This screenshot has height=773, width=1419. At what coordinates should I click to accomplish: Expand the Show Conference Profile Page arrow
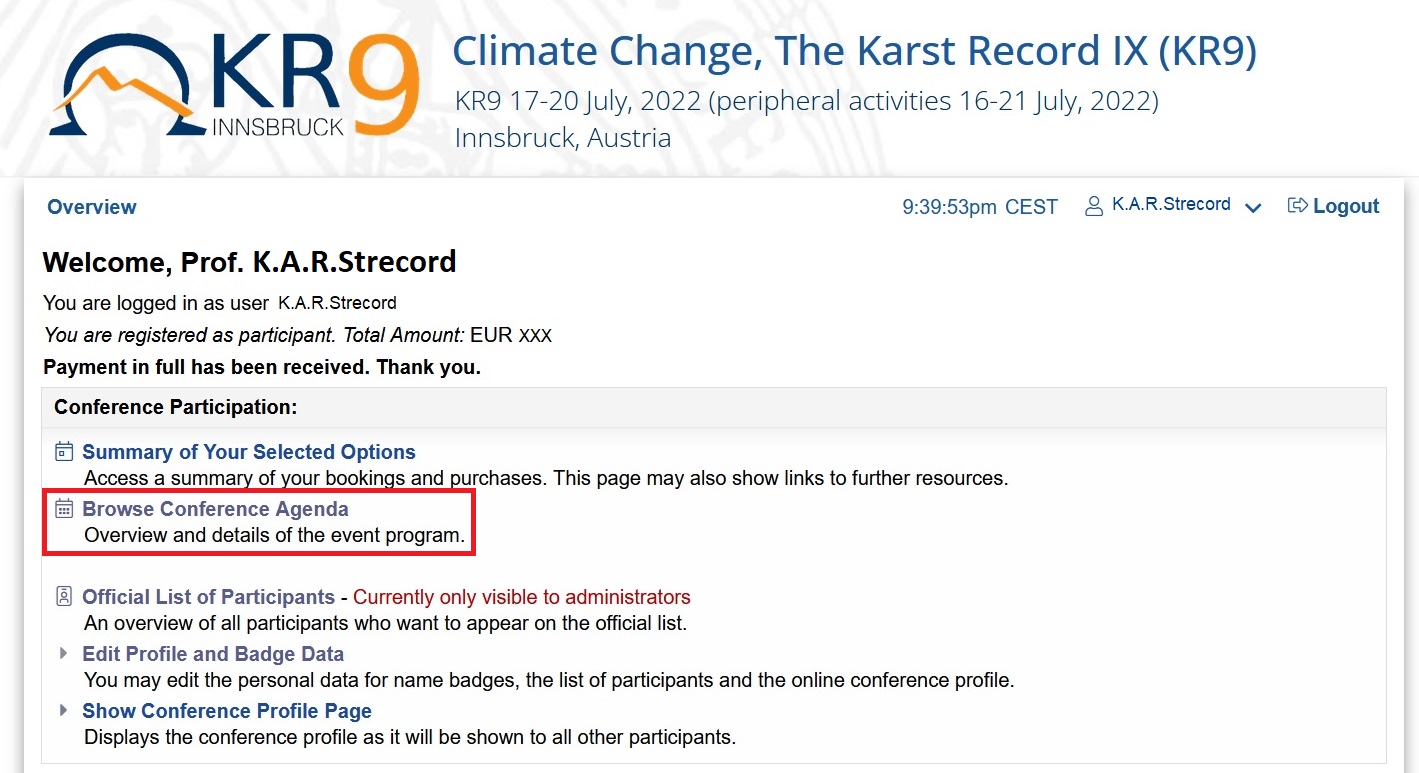[64, 711]
